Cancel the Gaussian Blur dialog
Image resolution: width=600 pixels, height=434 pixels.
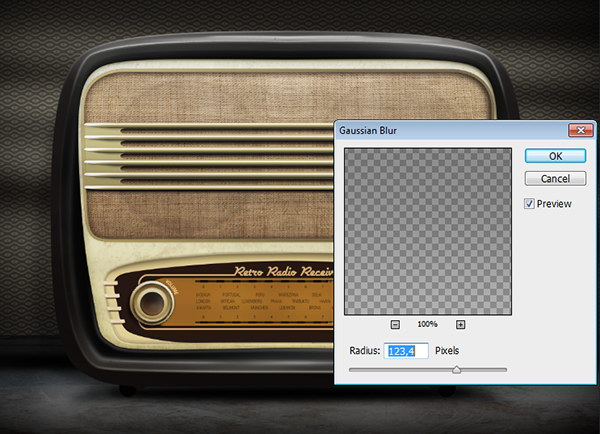pos(555,178)
